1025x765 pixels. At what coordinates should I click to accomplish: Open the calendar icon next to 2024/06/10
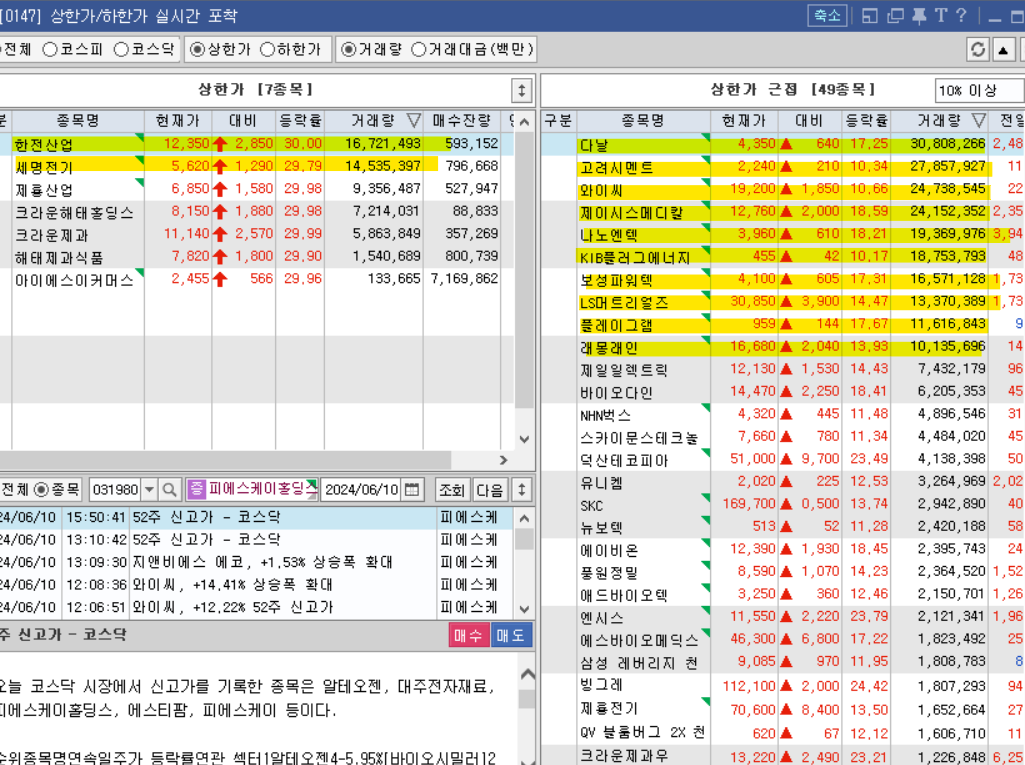click(x=412, y=490)
